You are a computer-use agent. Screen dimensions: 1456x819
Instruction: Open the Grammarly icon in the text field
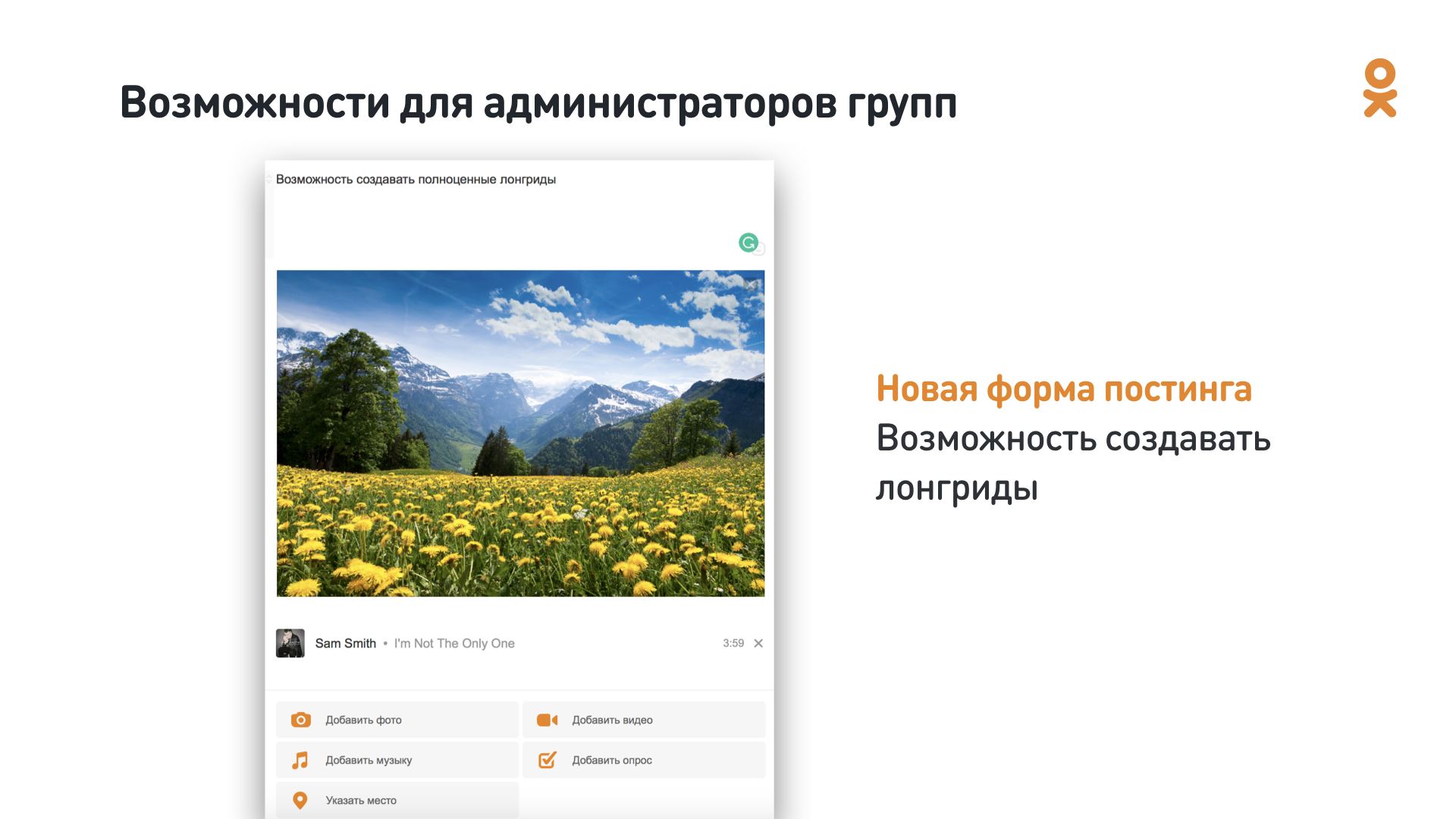(748, 243)
